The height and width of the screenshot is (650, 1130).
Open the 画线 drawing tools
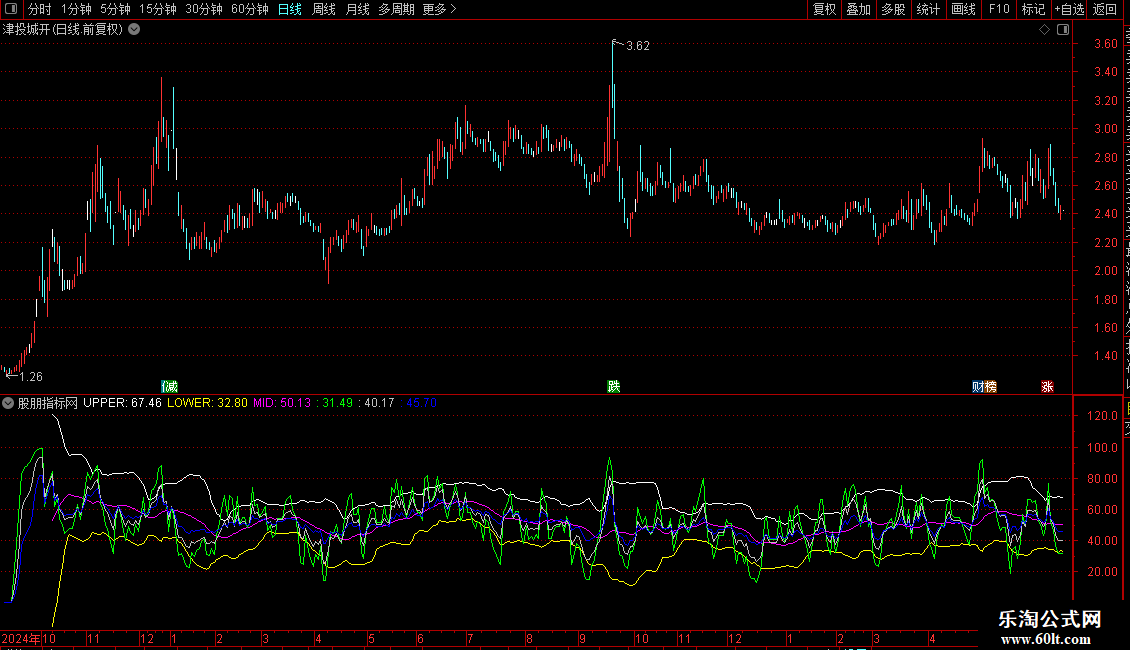963,9
